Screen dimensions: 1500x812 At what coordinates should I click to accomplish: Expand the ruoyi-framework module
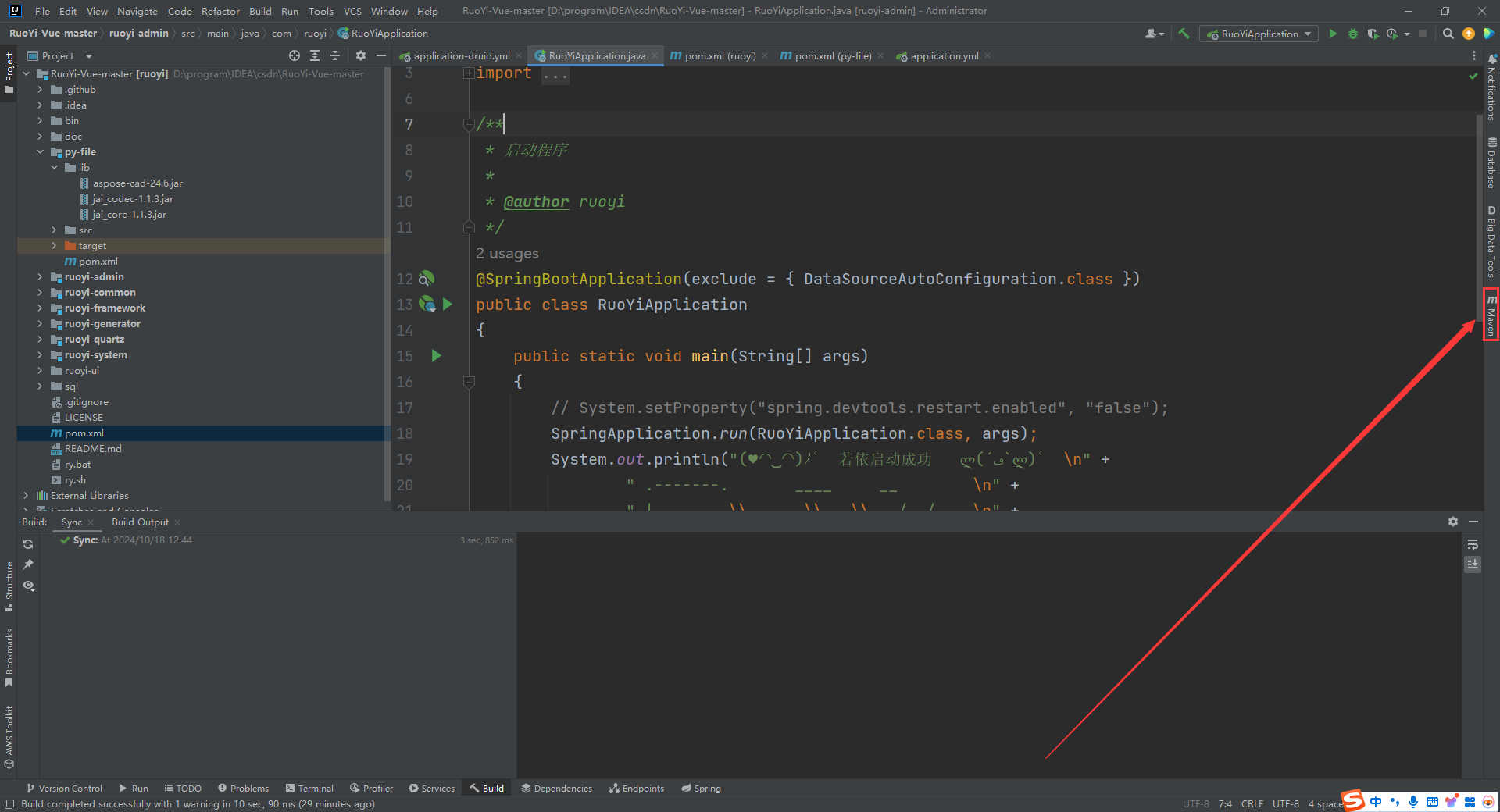tap(40, 308)
